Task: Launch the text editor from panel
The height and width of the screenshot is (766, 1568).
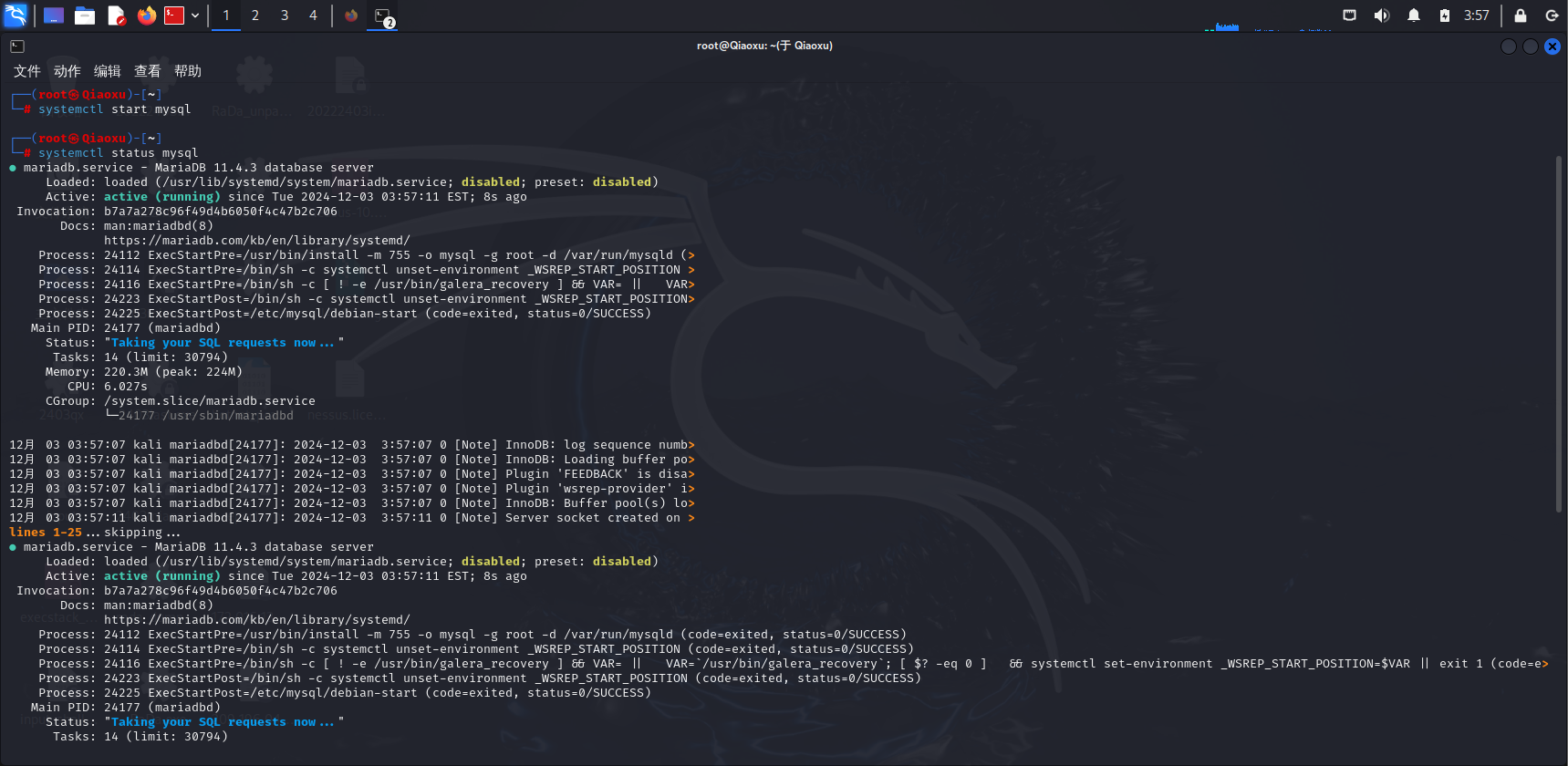Action: click(x=116, y=16)
